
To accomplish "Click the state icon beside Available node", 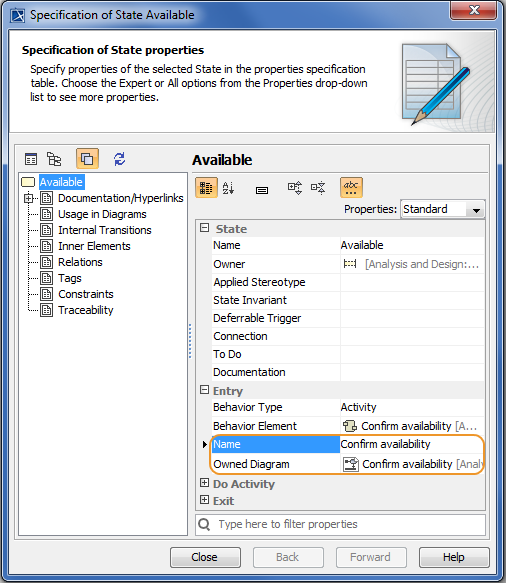I will click(x=28, y=182).
